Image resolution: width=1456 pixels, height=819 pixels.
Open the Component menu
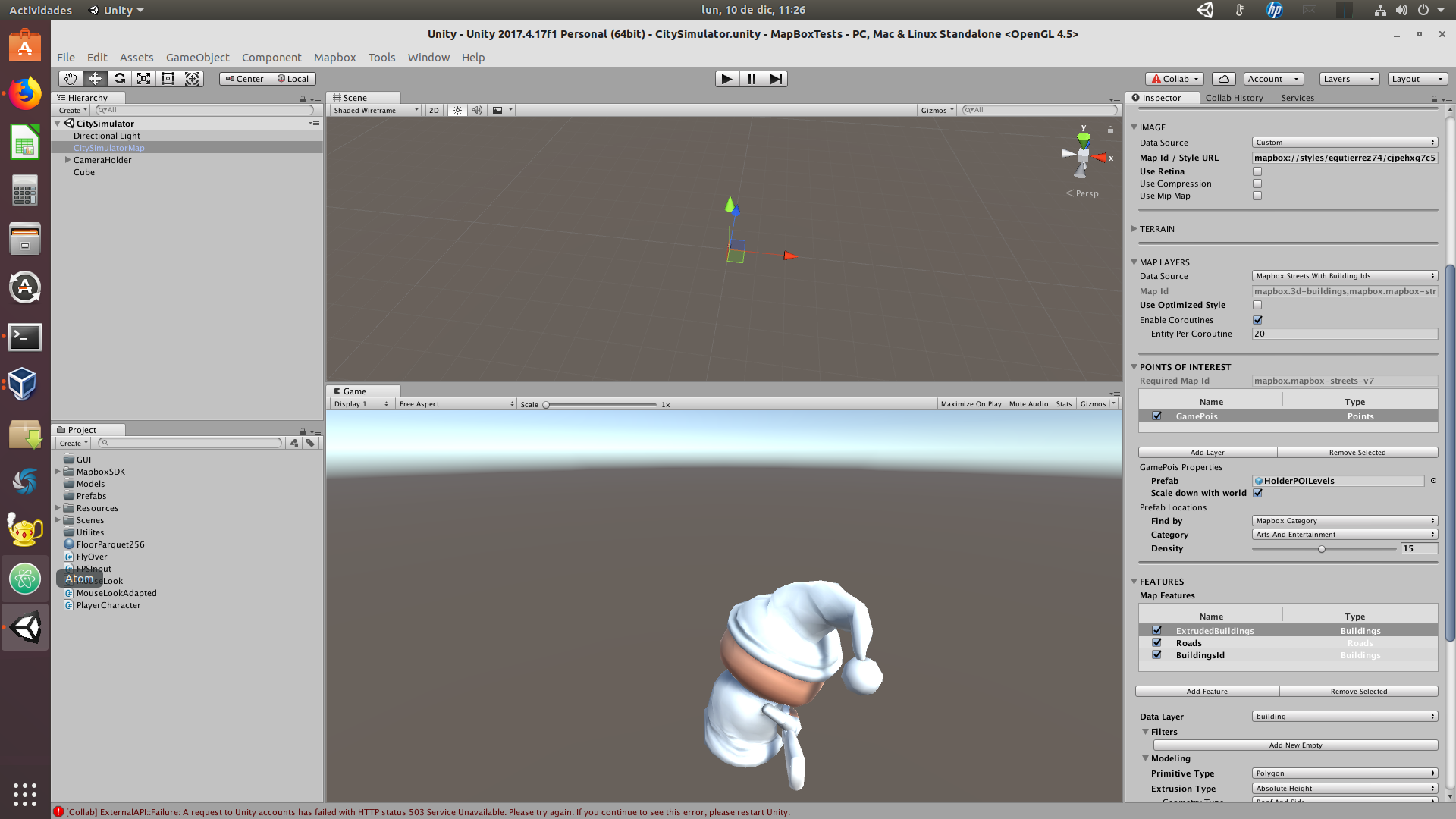coord(271,58)
